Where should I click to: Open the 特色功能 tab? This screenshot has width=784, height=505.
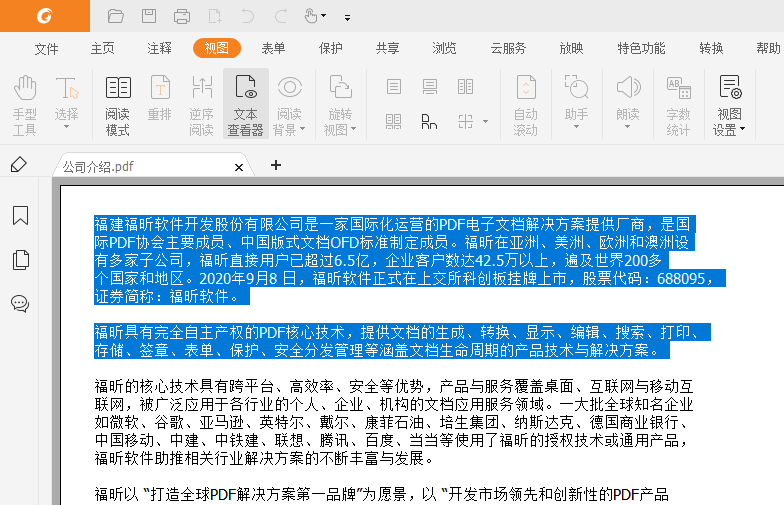click(x=641, y=48)
